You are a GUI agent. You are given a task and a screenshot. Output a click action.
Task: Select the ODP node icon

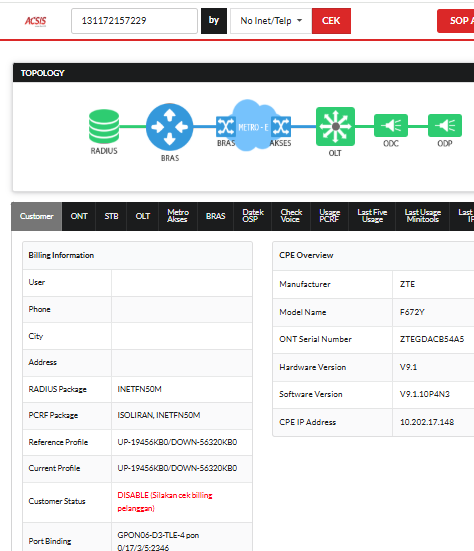(x=445, y=125)
